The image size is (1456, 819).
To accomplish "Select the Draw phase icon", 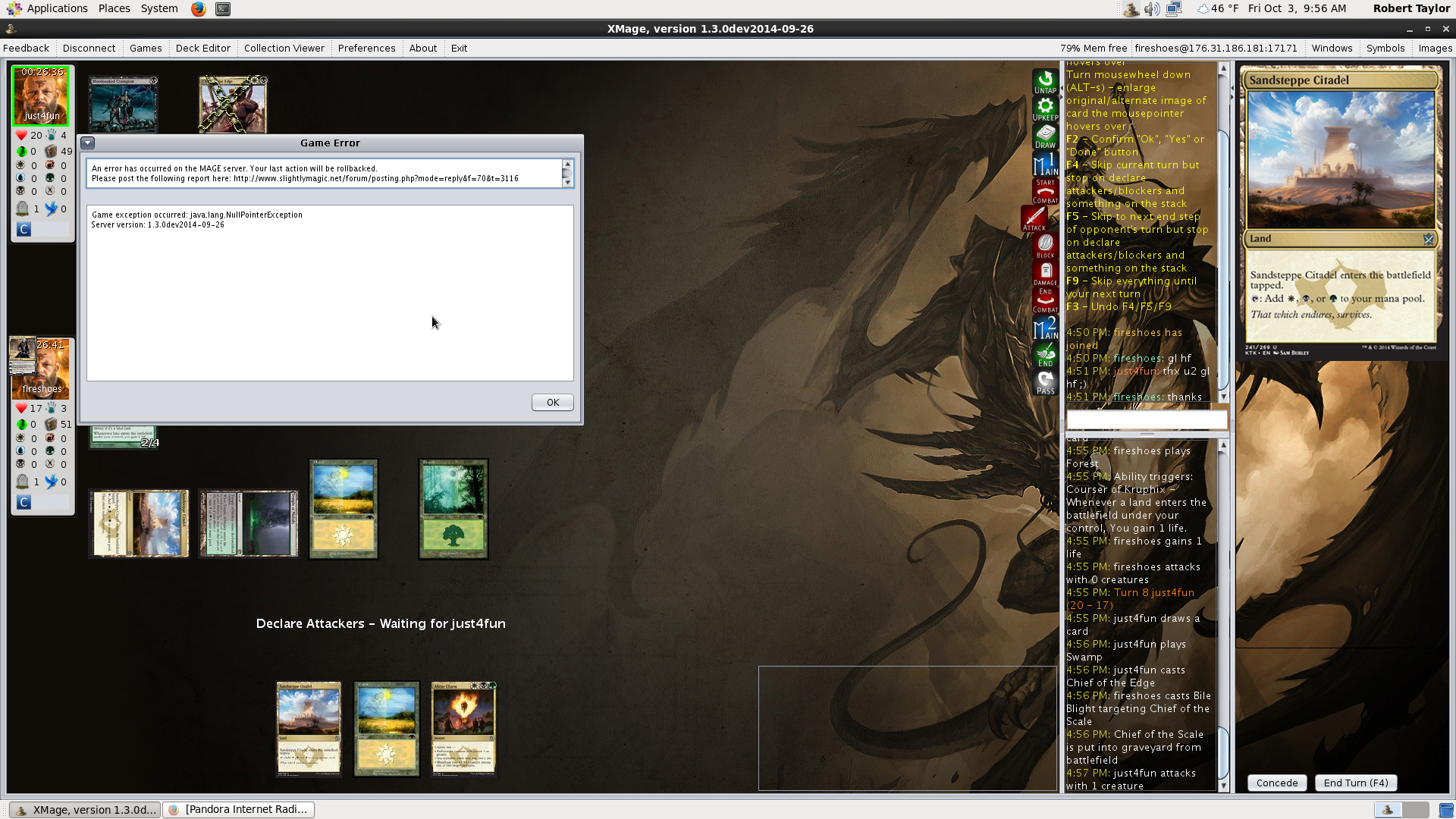I will (1045, 136).
